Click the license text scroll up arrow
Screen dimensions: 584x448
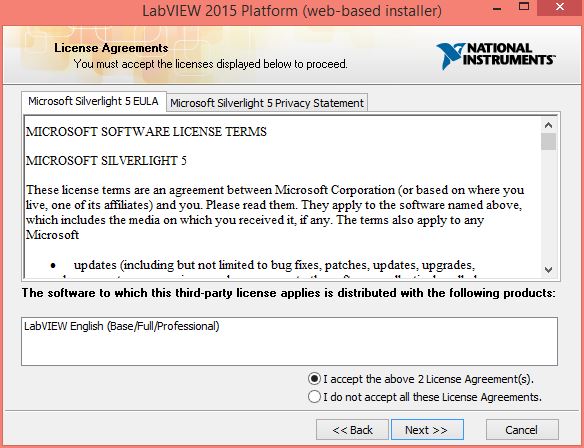click(x=548, y=125)
